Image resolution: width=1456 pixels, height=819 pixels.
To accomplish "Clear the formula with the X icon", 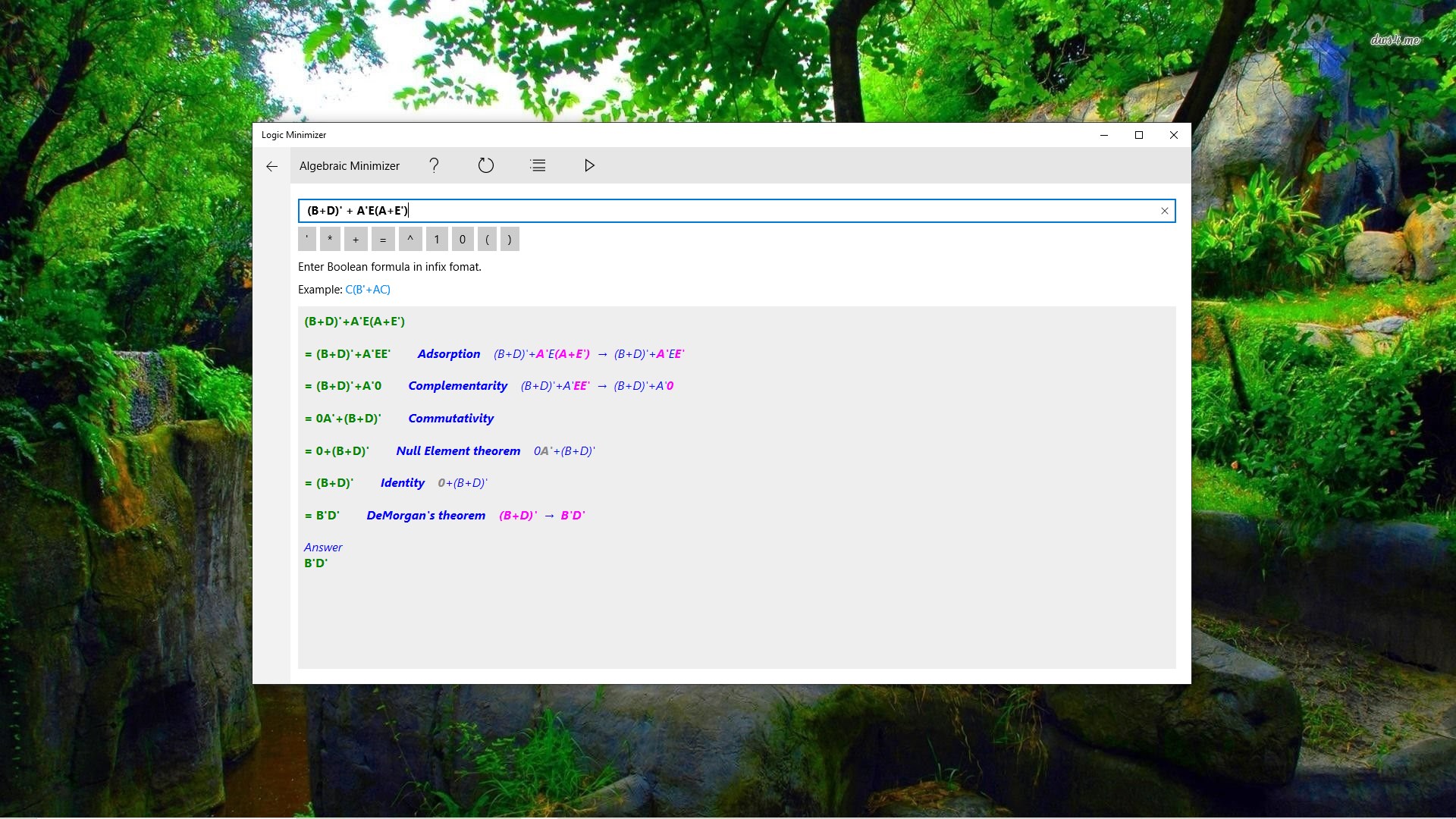I will 1165,211.
